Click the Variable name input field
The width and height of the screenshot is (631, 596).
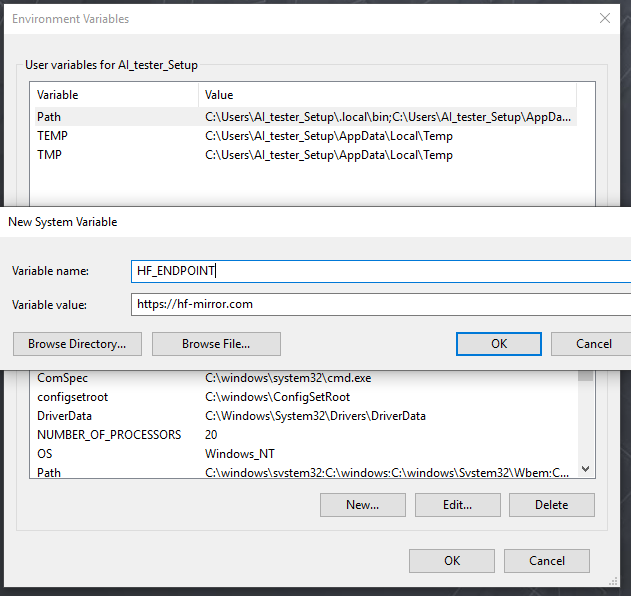[x=380, y=271]
